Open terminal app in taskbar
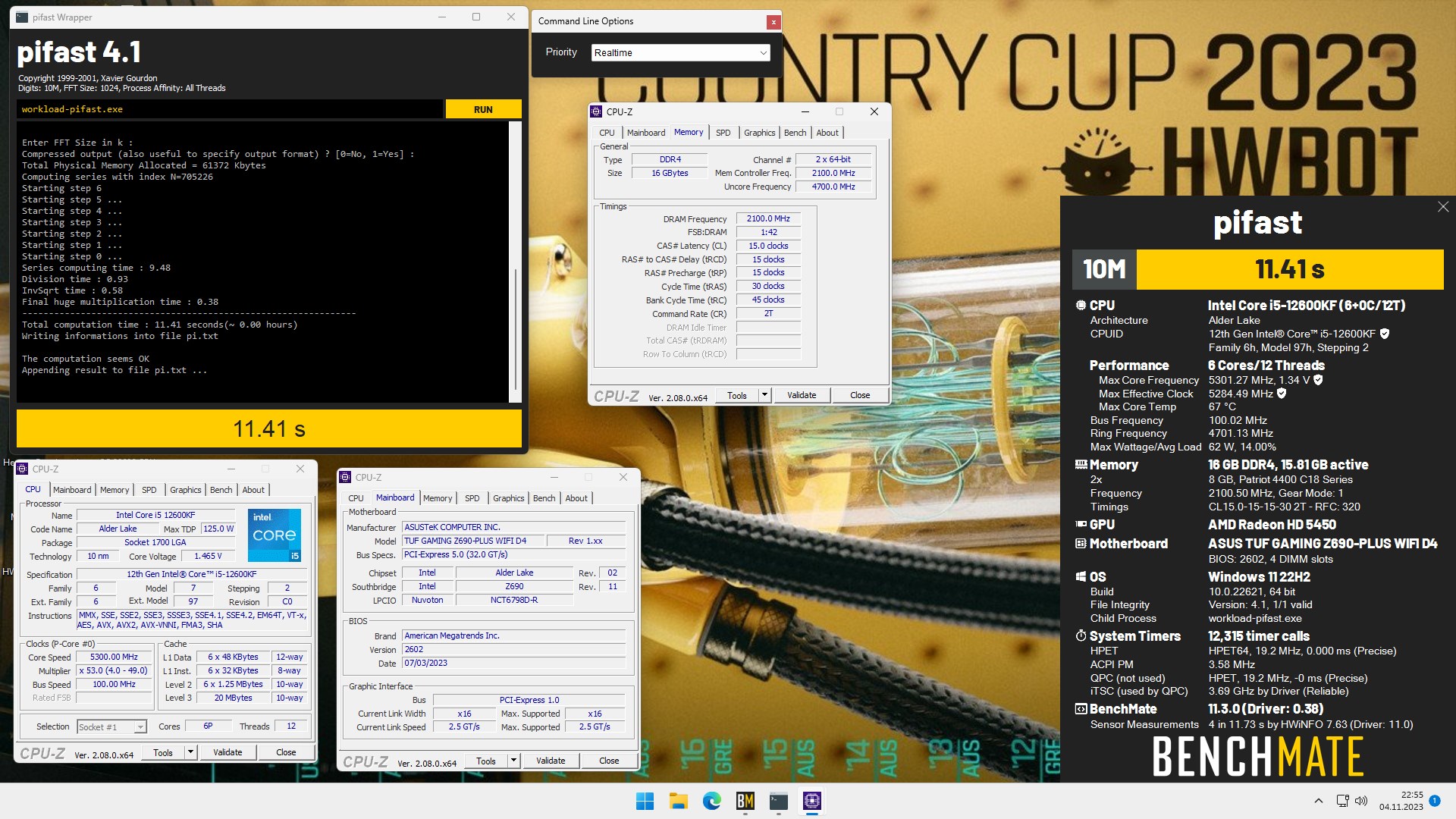Viewport: 1456px width, 819px height. tap(779, 801)
